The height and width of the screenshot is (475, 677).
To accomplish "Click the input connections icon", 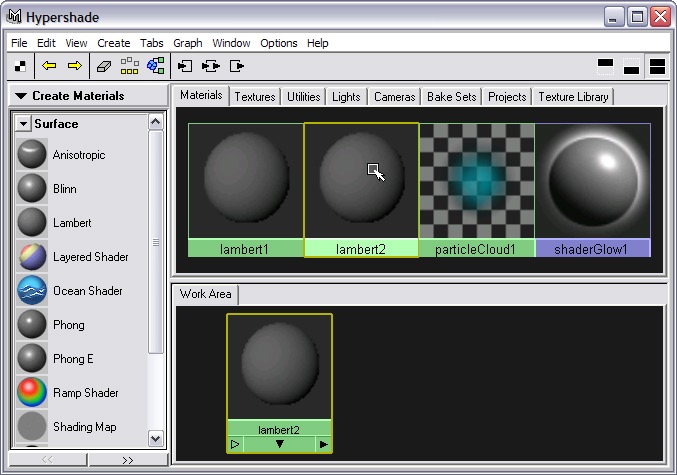I will pos(185,66).
